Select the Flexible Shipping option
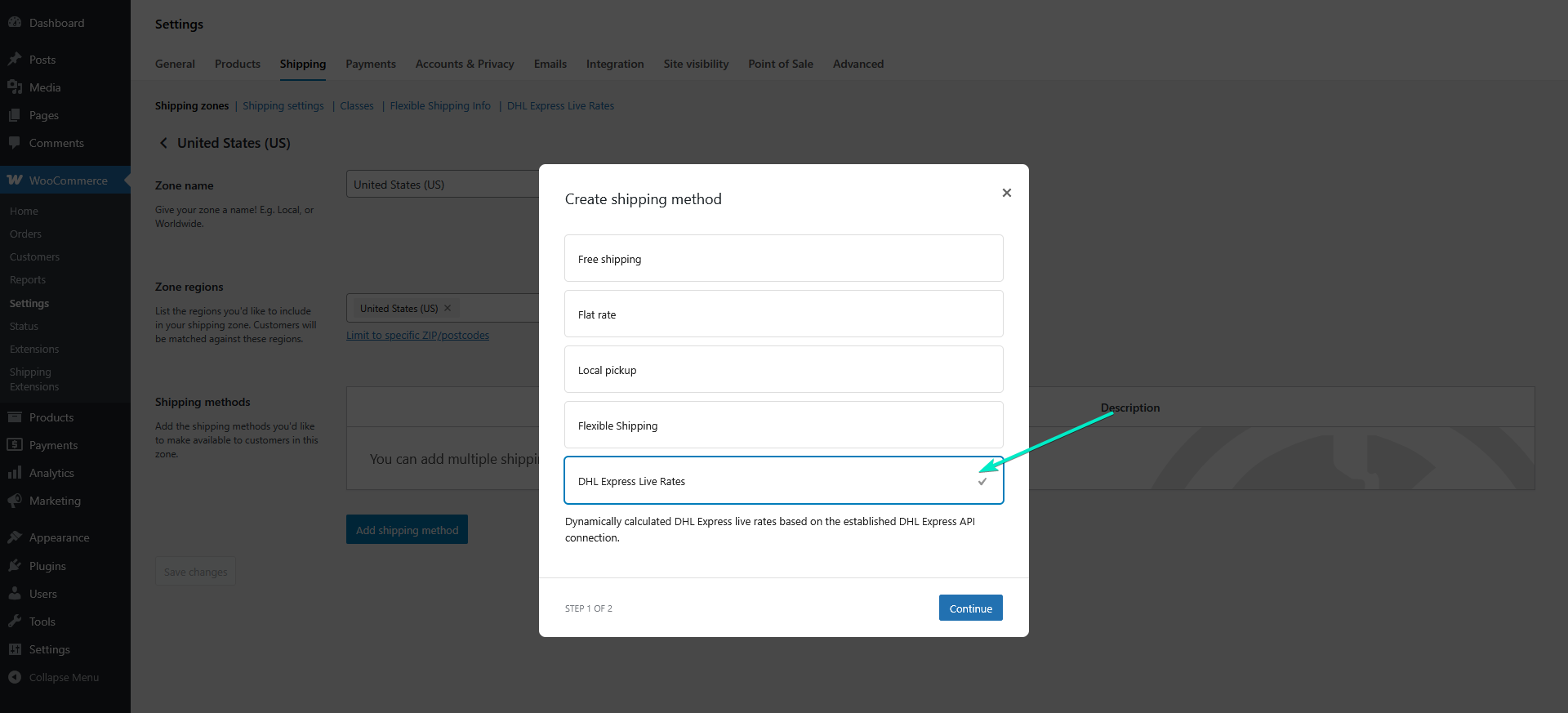Image resolution: width=1568 pixels, height=713 pixels. 784,425
